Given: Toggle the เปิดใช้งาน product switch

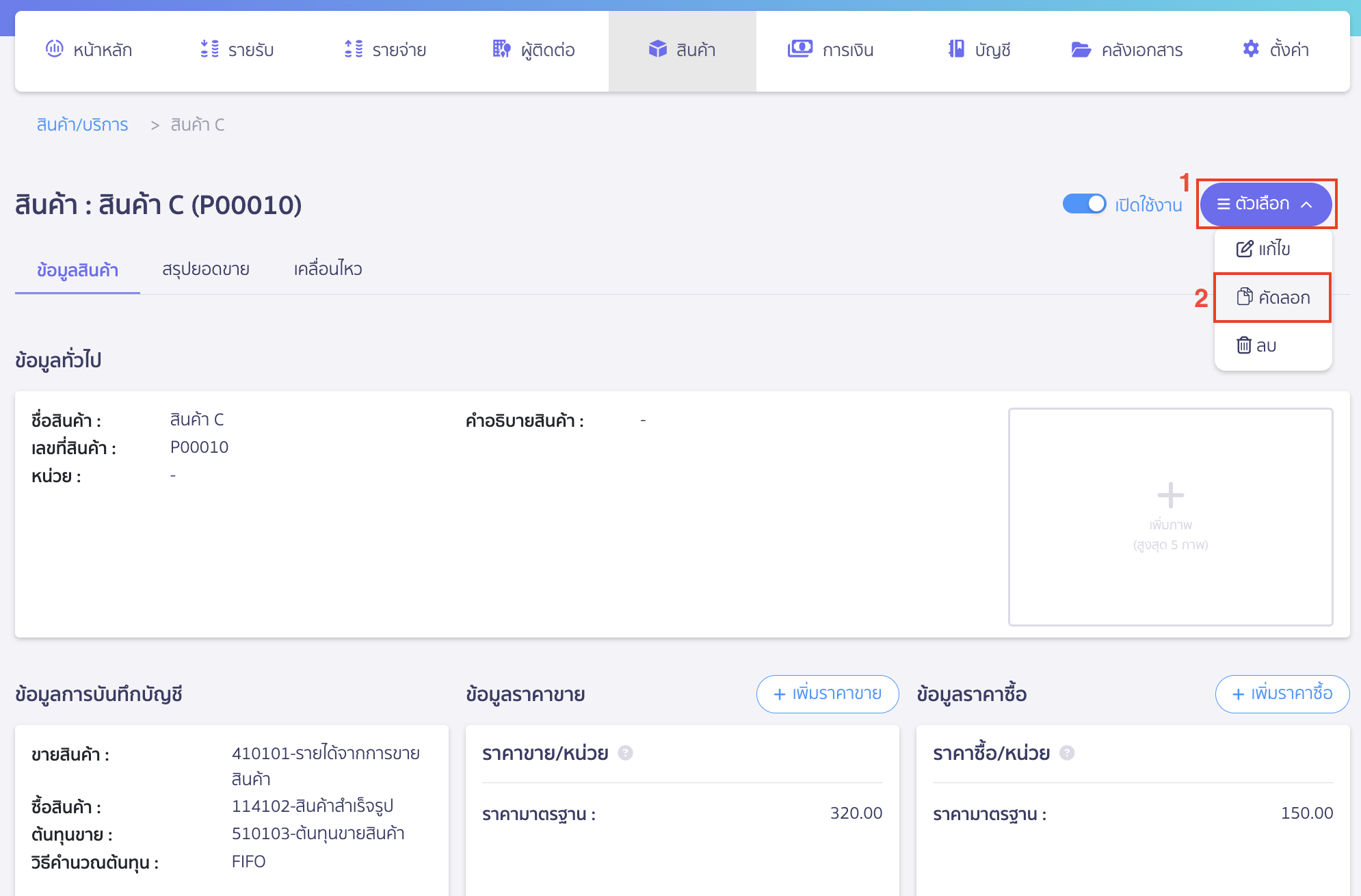Looking at the screenshot, I should click(1084, 204).
